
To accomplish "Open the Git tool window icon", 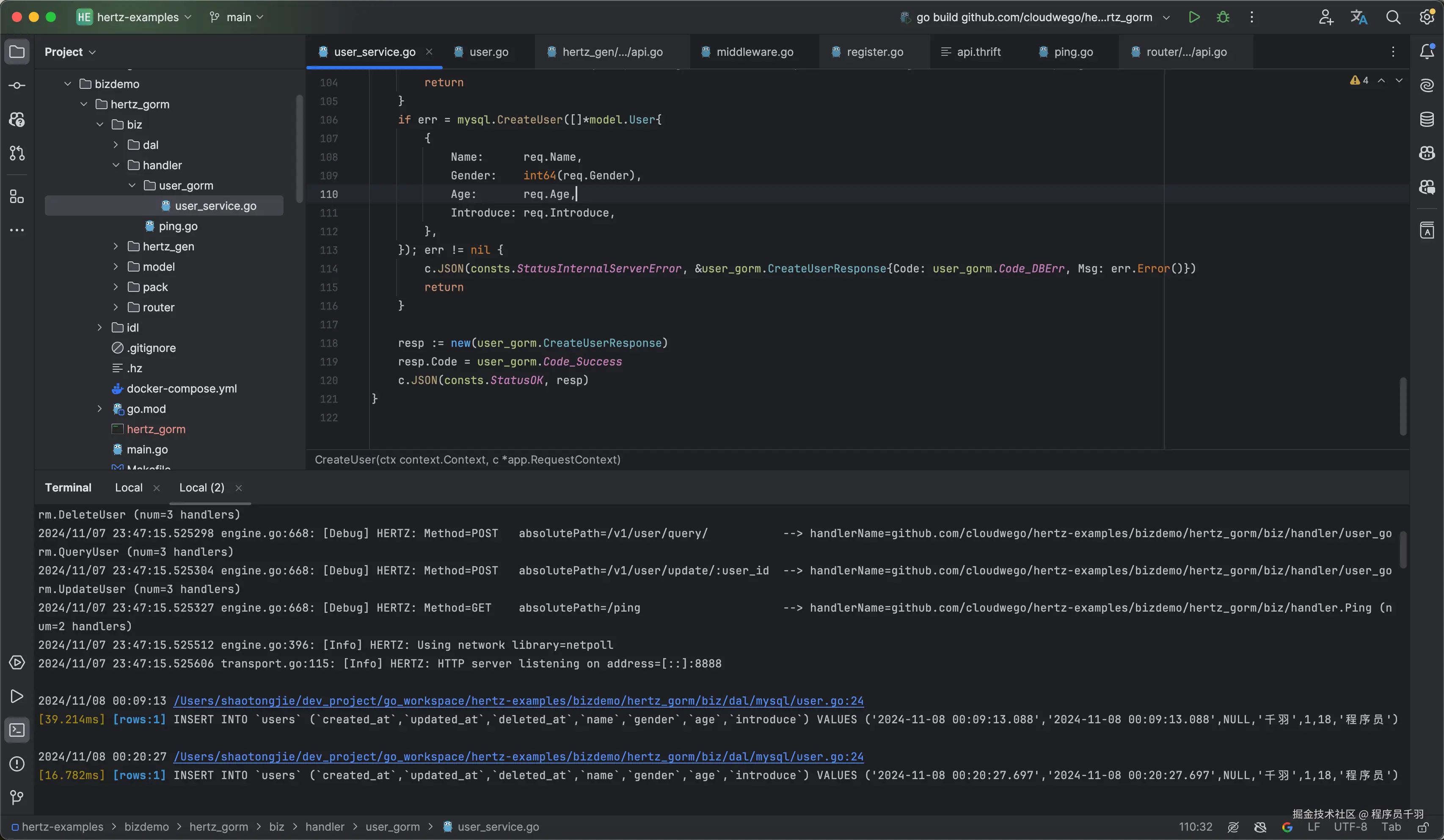I will 17,797.
